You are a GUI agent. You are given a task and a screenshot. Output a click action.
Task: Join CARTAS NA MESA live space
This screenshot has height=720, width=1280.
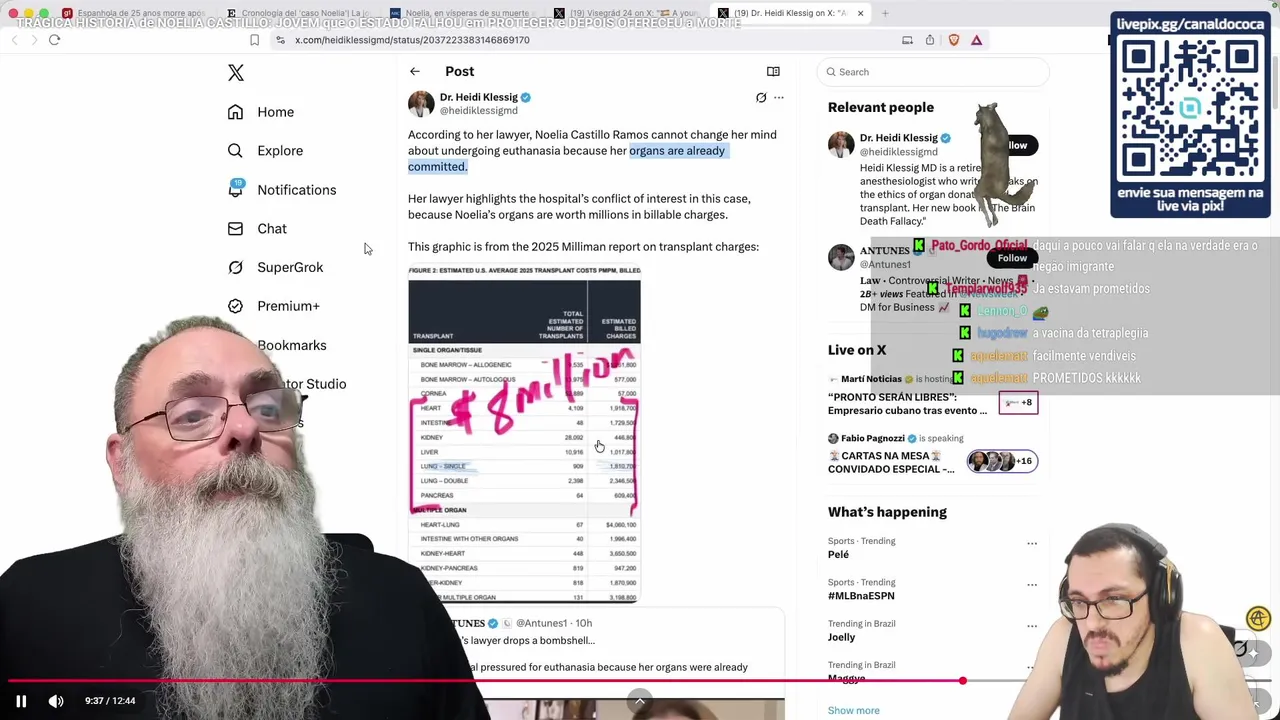point(891,462)
